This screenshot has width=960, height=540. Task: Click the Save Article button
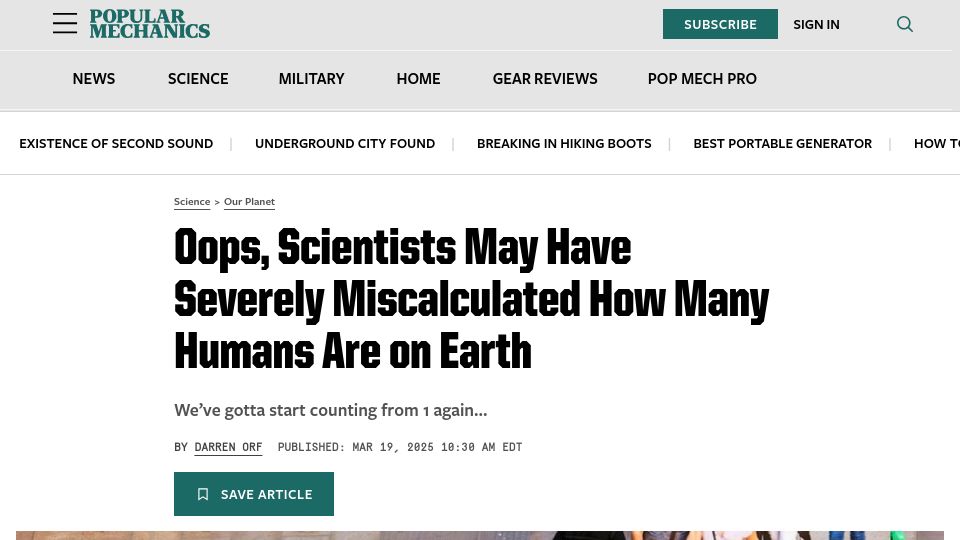coord(253,493)
